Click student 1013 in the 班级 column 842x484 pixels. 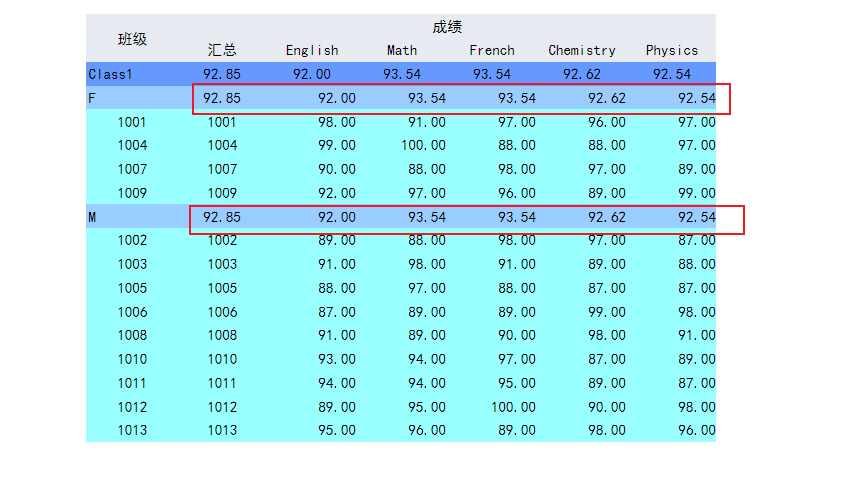click(132, 430)
